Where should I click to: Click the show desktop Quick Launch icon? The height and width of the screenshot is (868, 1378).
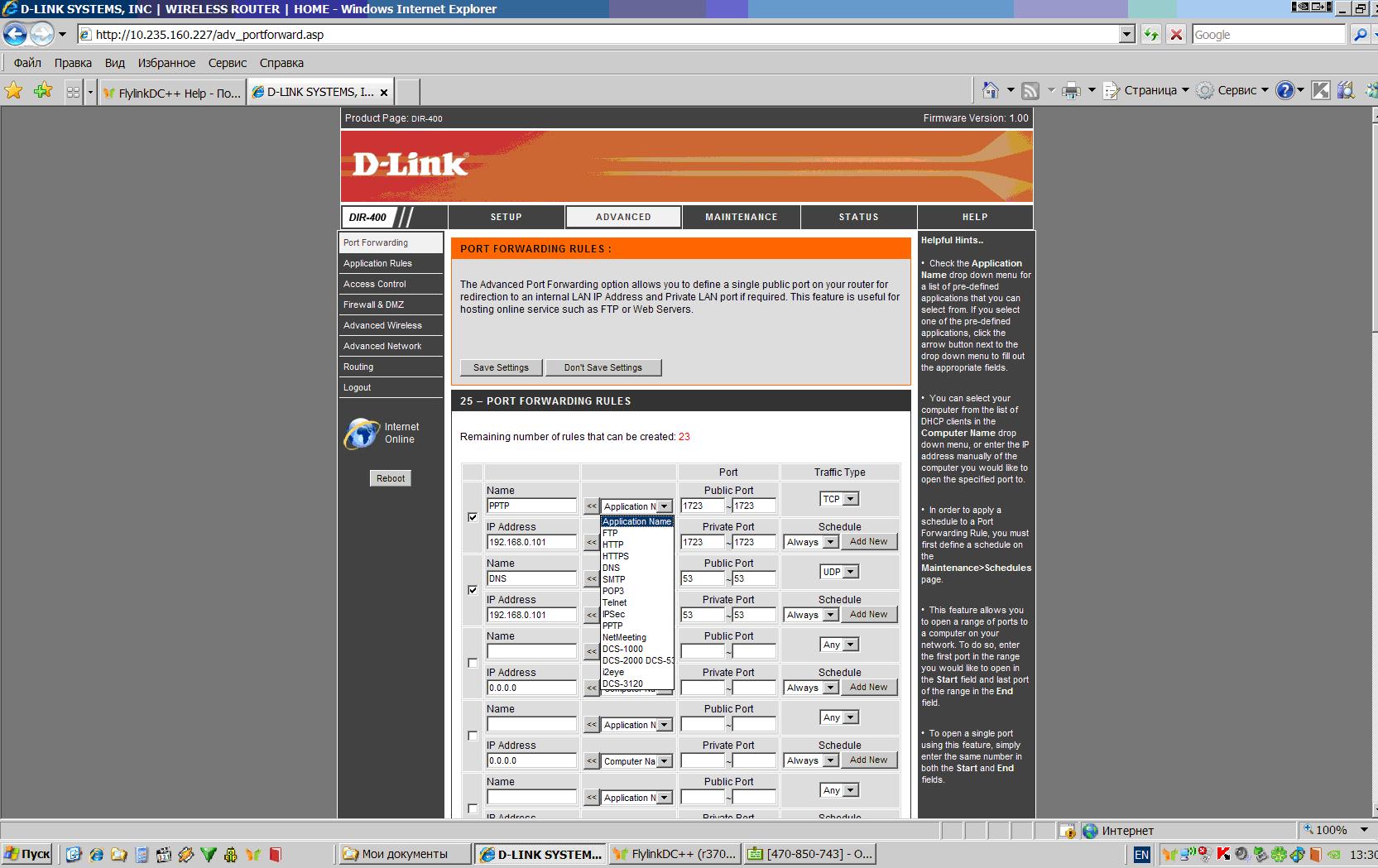click(74, 855)
